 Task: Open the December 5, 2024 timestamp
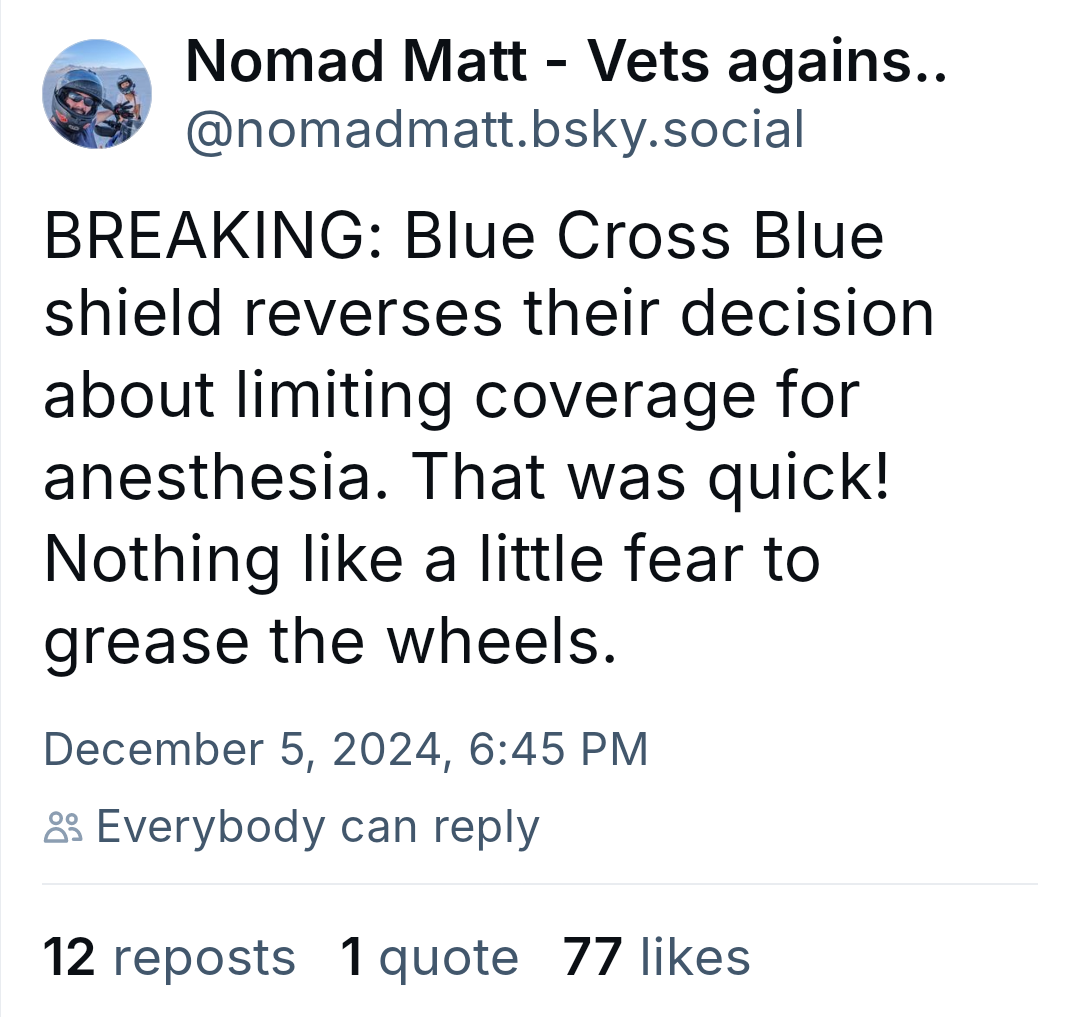pyautogui.click(x=346, y=748)
